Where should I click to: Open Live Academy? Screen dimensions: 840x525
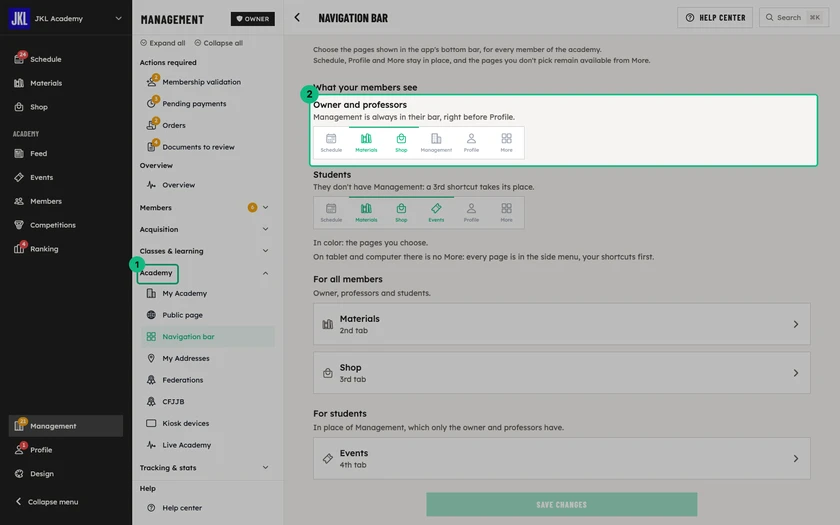[x=208, y=445]
